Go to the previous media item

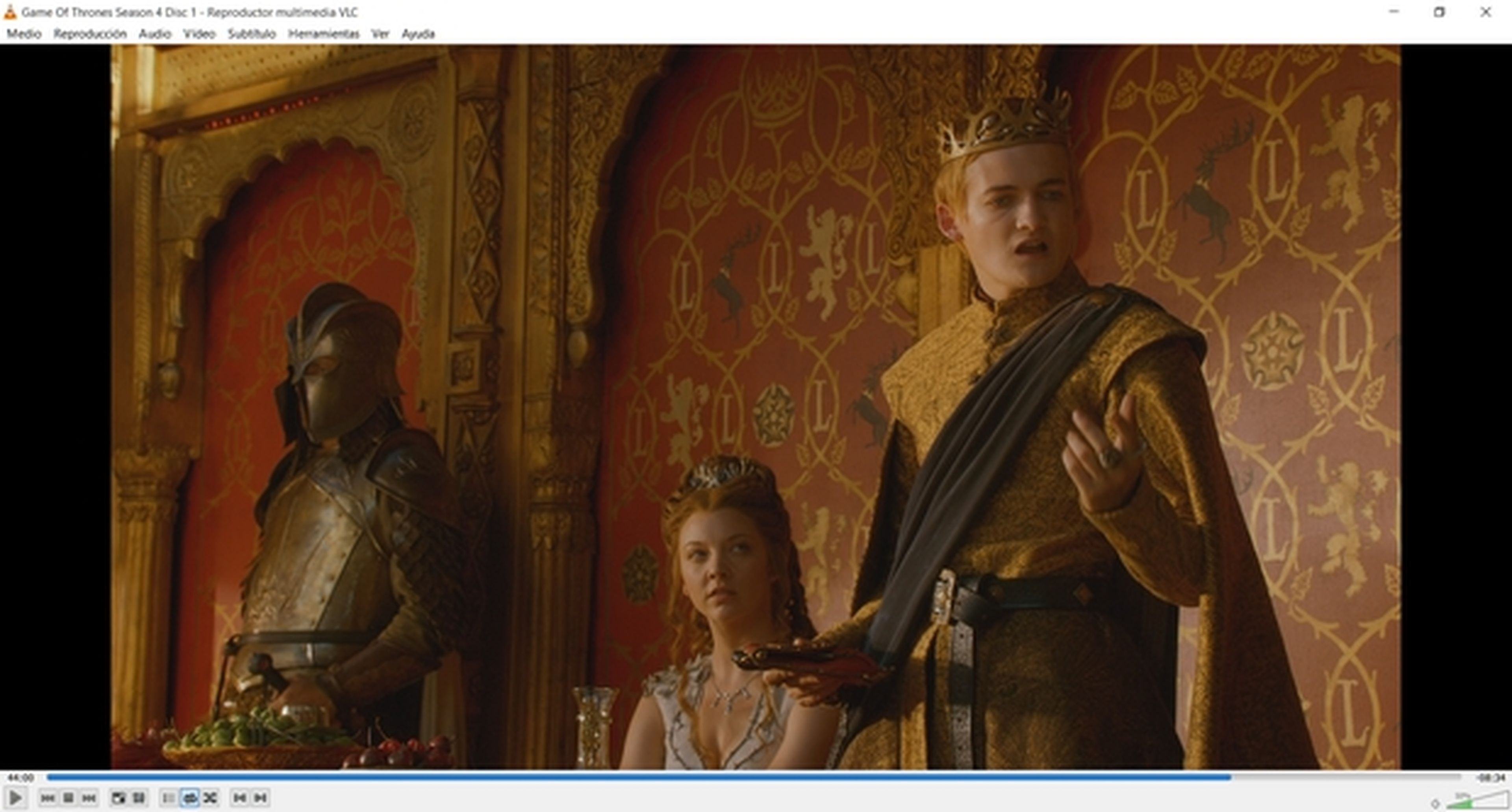point(48,798)
